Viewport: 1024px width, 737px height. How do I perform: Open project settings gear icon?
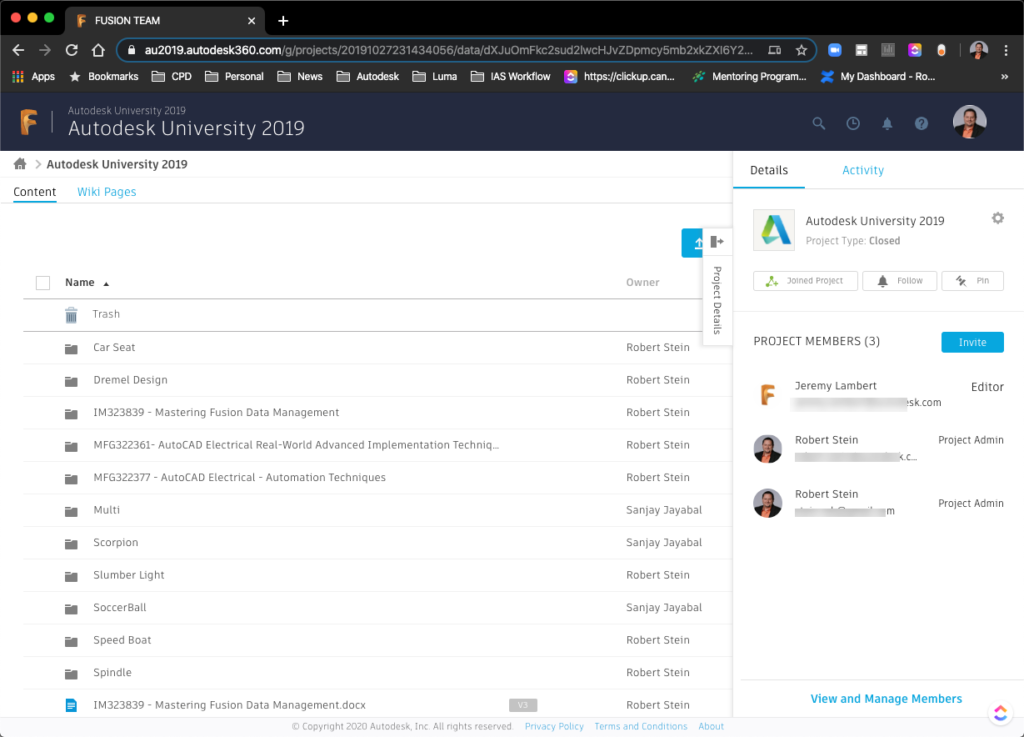pyautogui.click(x=997, y=219)
